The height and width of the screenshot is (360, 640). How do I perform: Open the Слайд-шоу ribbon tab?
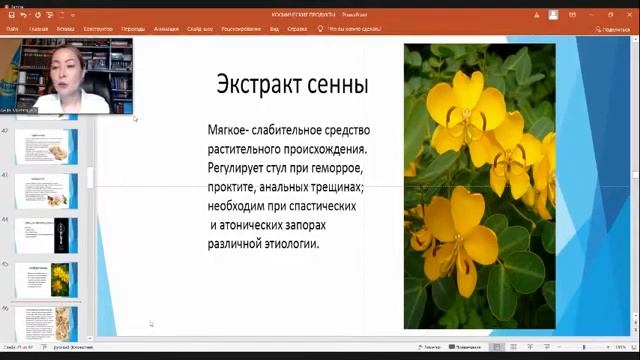click(x=200, y=29)
